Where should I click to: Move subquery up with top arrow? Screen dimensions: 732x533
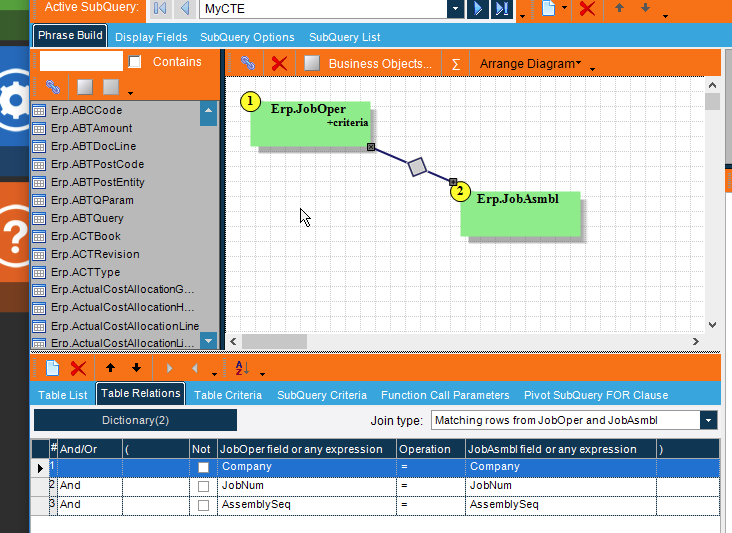coord(619,8)
